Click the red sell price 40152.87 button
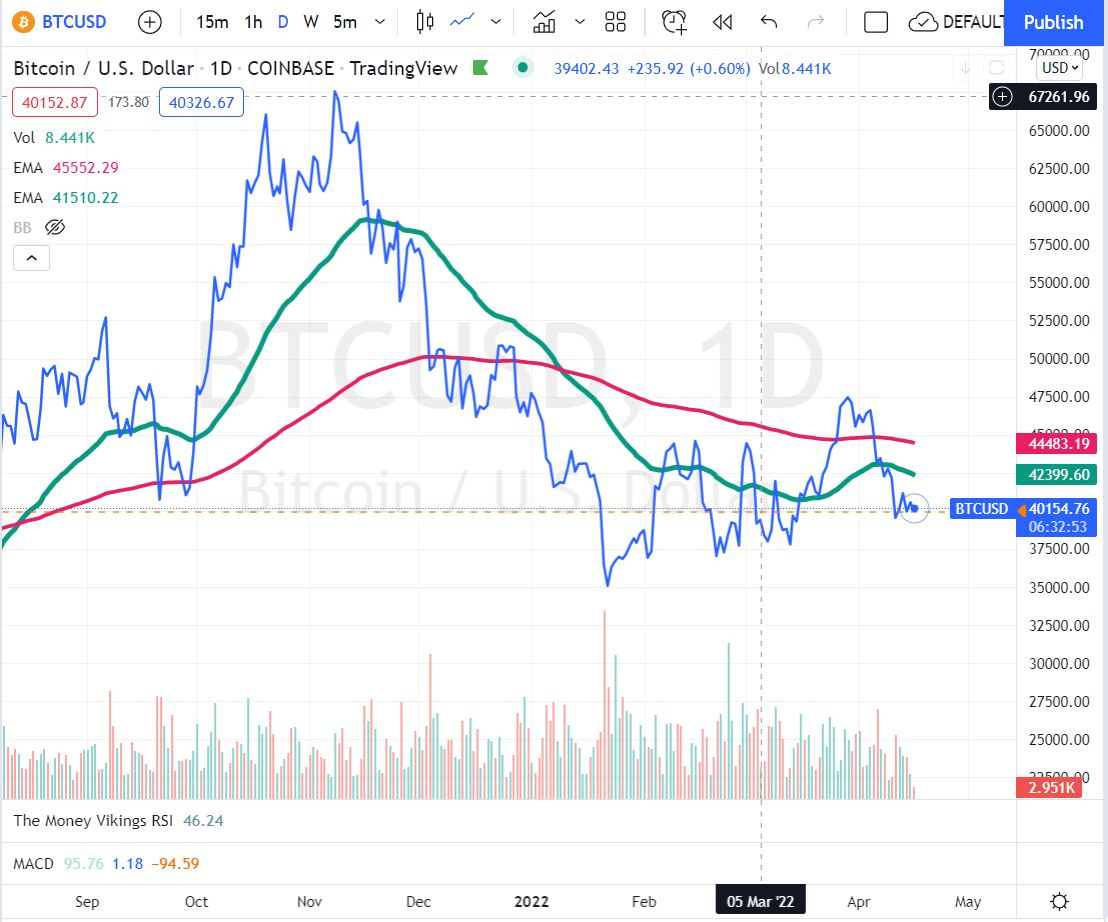 click(54, 102)
